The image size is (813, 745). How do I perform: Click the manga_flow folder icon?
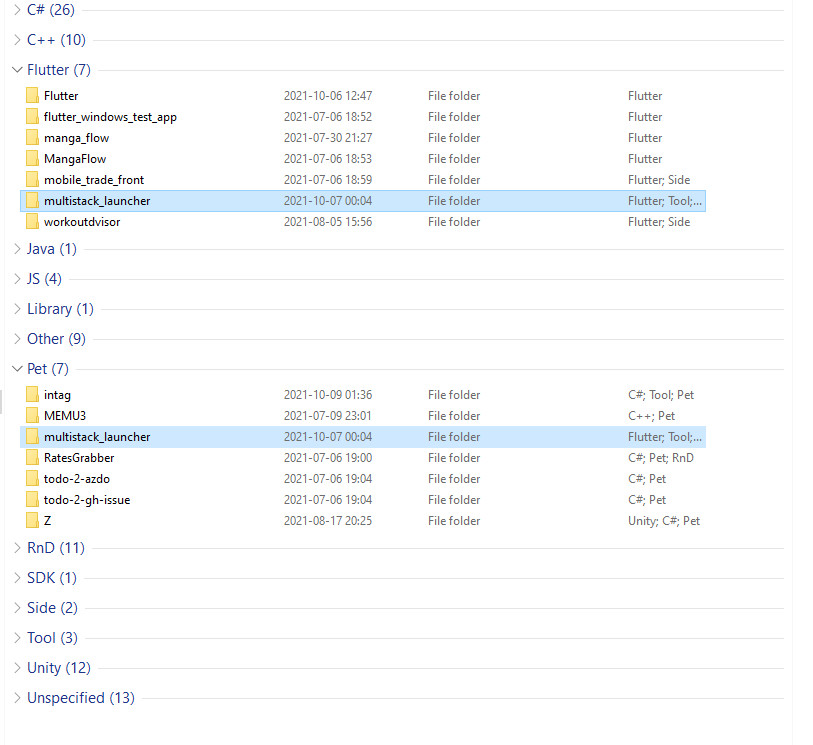32,137
